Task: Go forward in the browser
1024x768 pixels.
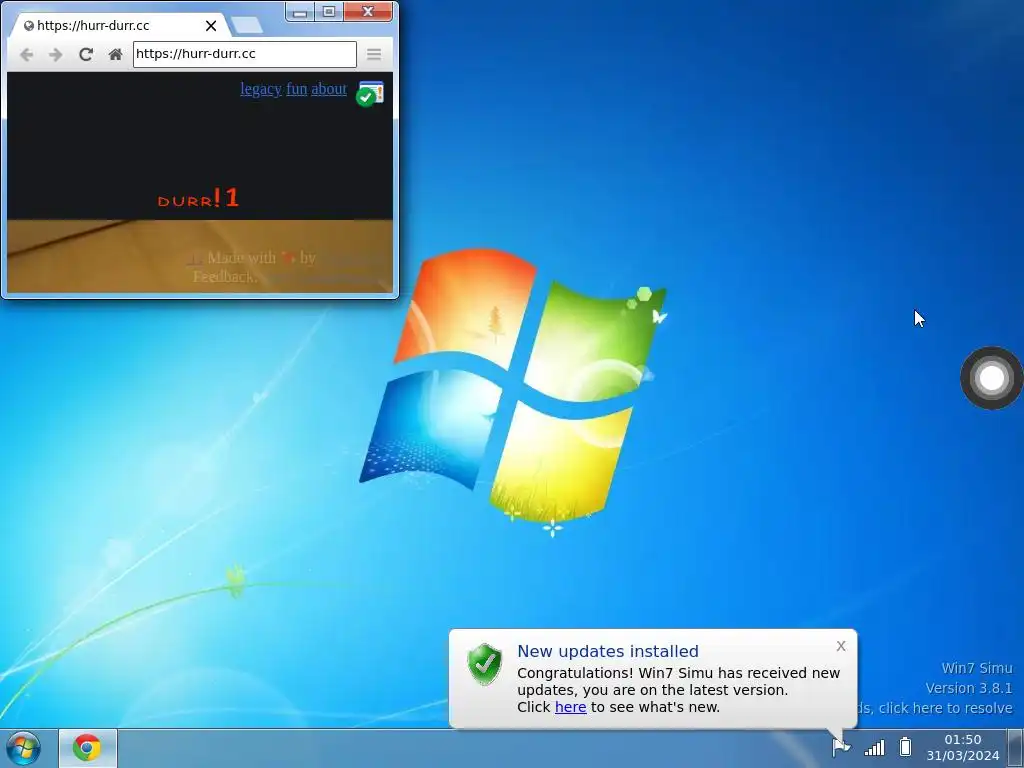Action: coord(56,55)
